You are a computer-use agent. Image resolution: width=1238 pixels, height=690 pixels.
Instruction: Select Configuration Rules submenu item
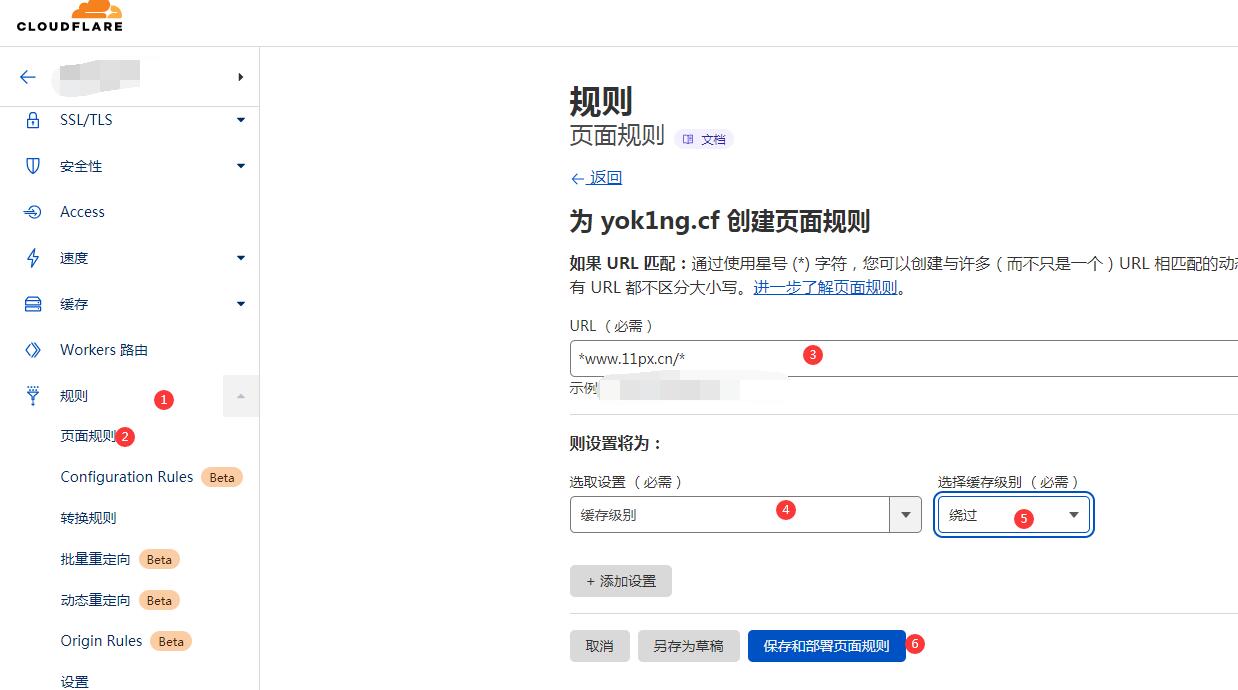click(127, 477)
